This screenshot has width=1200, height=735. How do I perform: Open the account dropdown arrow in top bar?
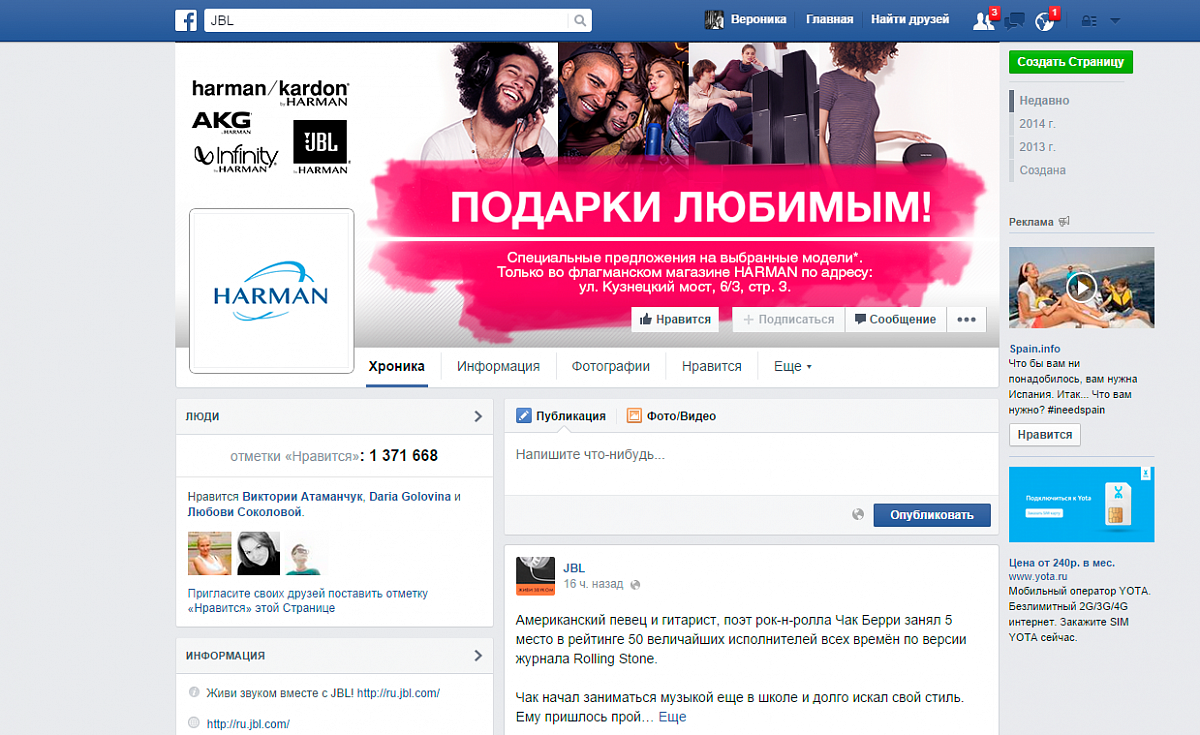(1115, 20)
